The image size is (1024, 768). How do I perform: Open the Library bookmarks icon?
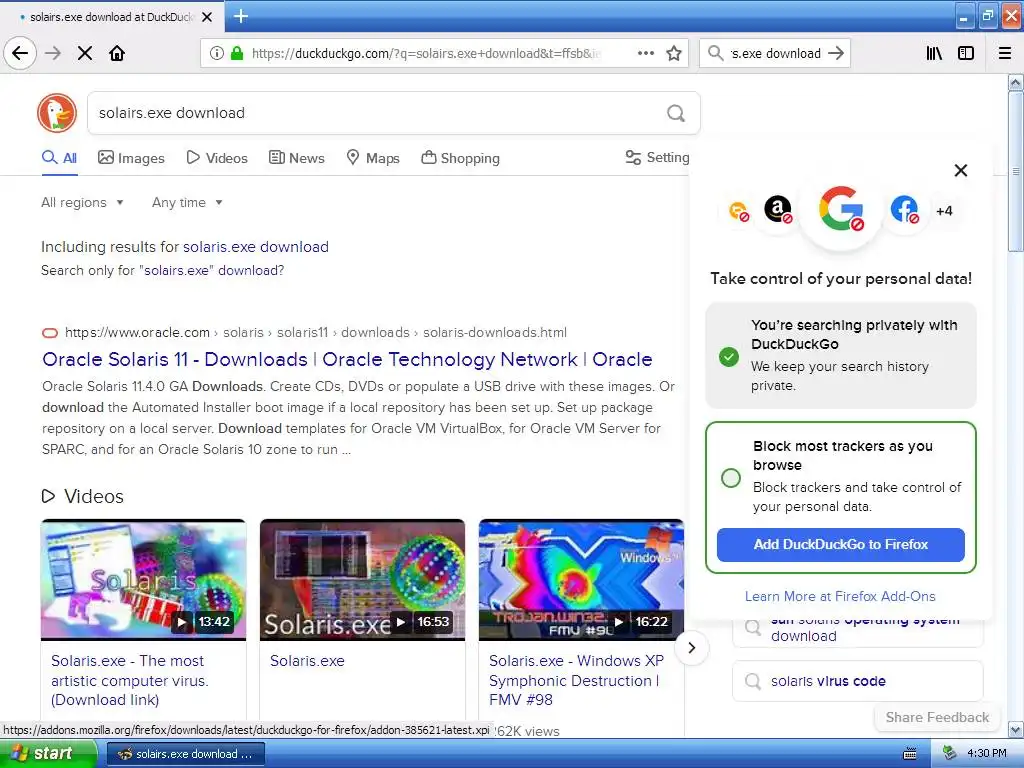pos(934,53)
